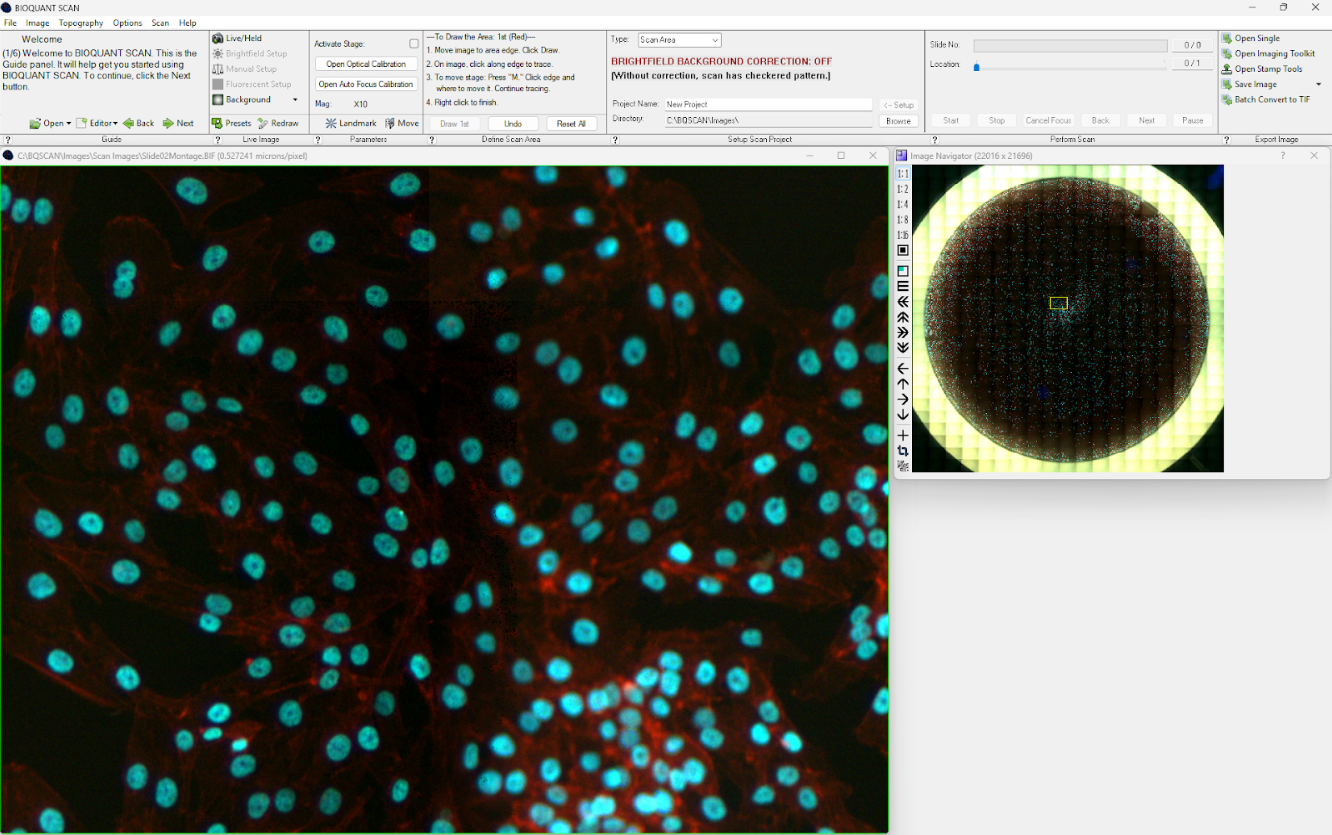Click the yellow view rectangle in Navigator
Screen dimensions: 1332x835
point(1059,303)
